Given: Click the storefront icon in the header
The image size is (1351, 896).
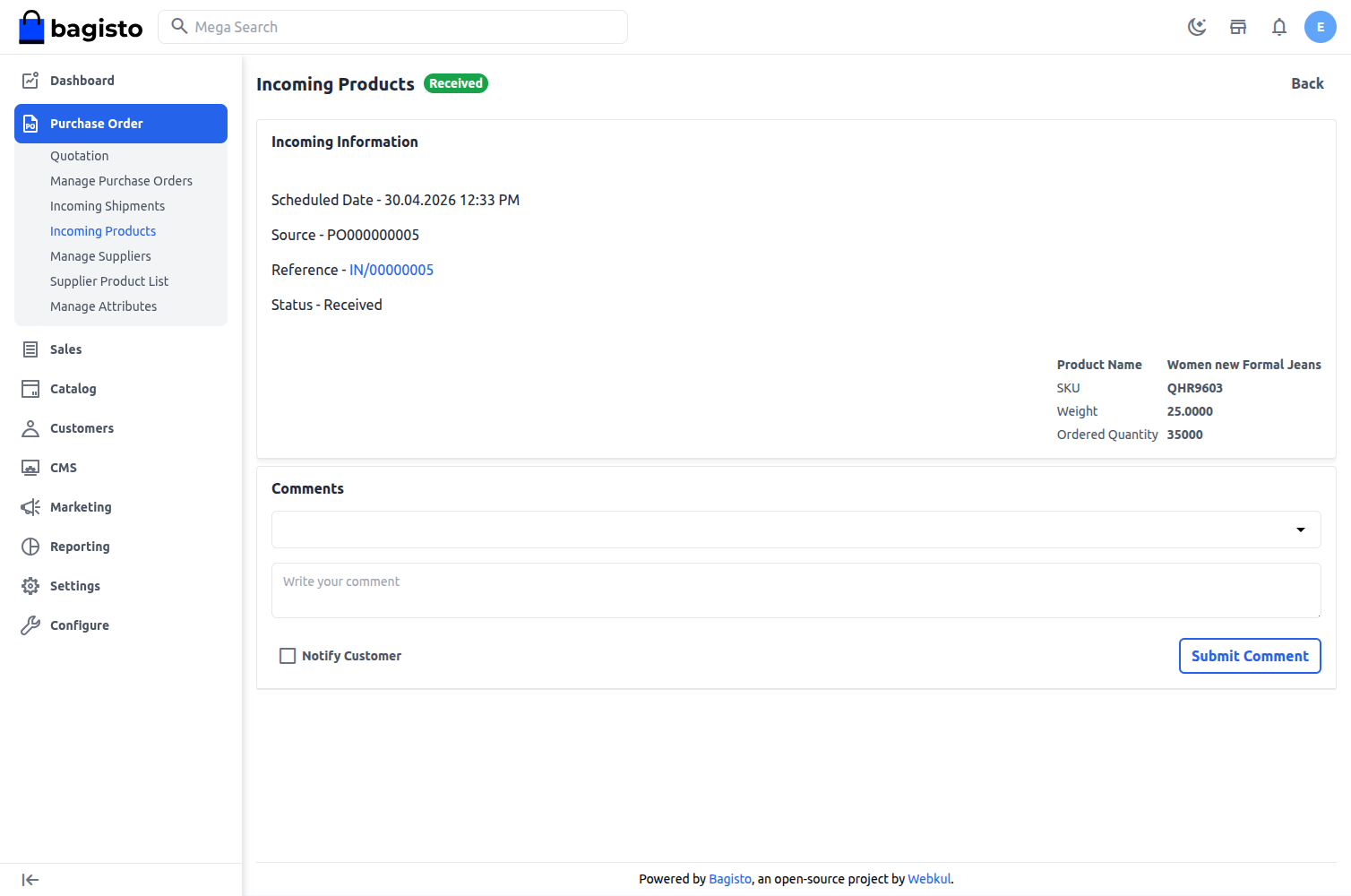Looking at the screenshot, I should click(x=1238, y=27).
